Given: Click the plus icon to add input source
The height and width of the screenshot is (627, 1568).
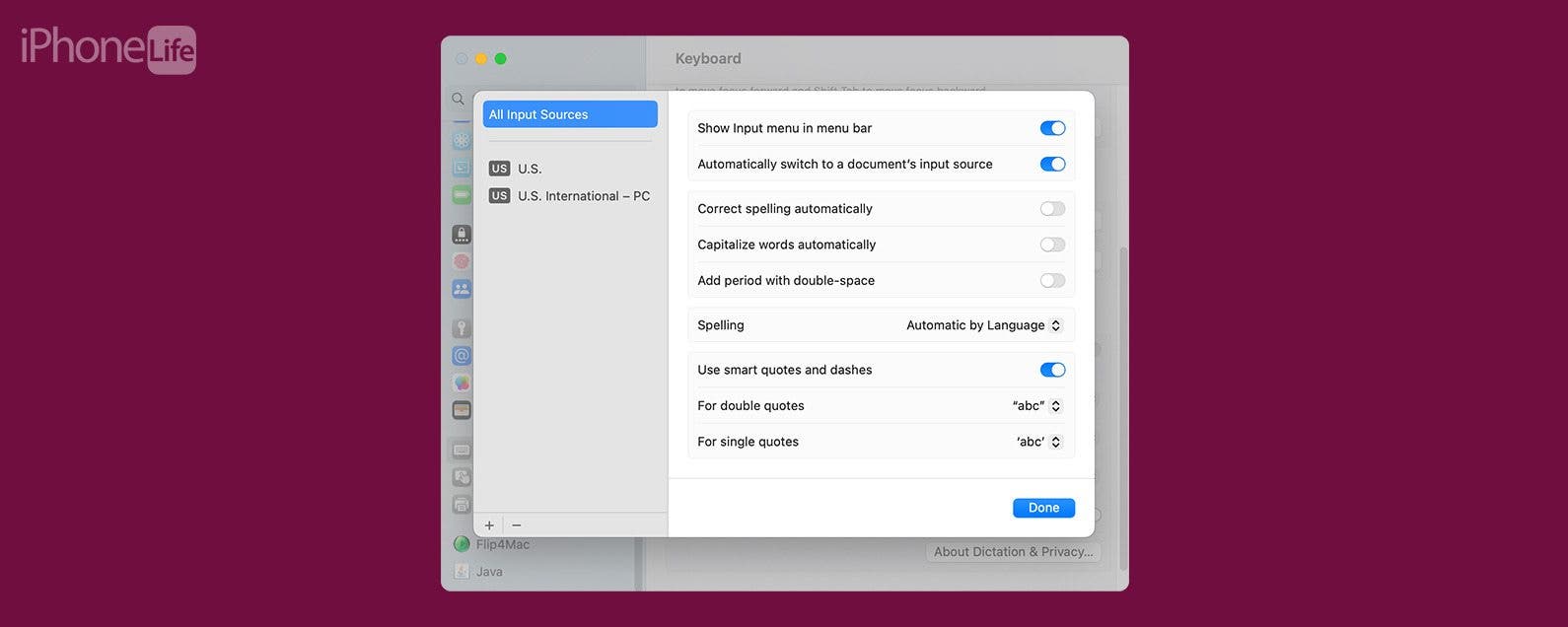Looking at the screenshot, I should click(489, 525).
